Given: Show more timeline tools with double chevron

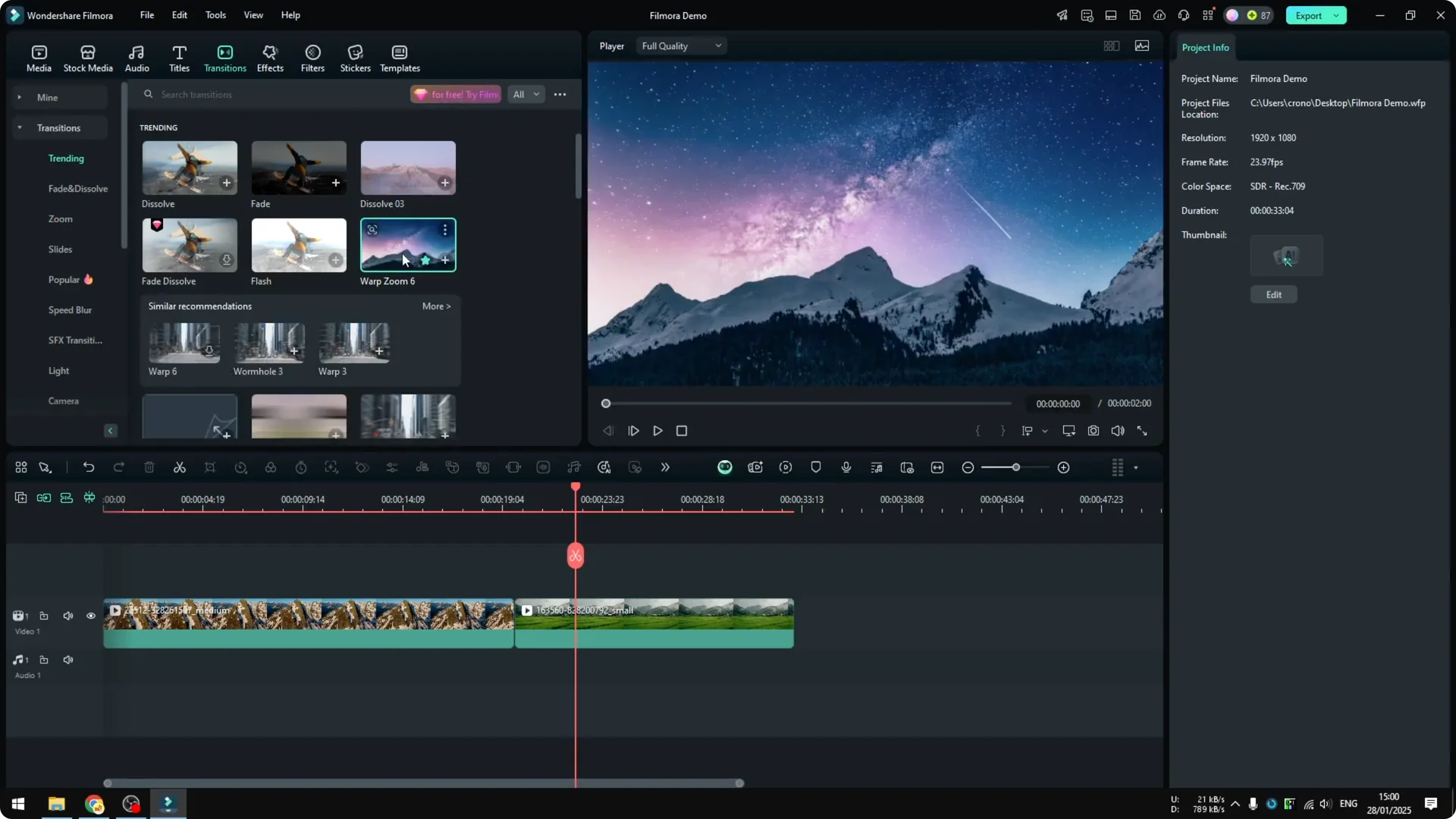Looking at the screenshot, I should (665, 468).
